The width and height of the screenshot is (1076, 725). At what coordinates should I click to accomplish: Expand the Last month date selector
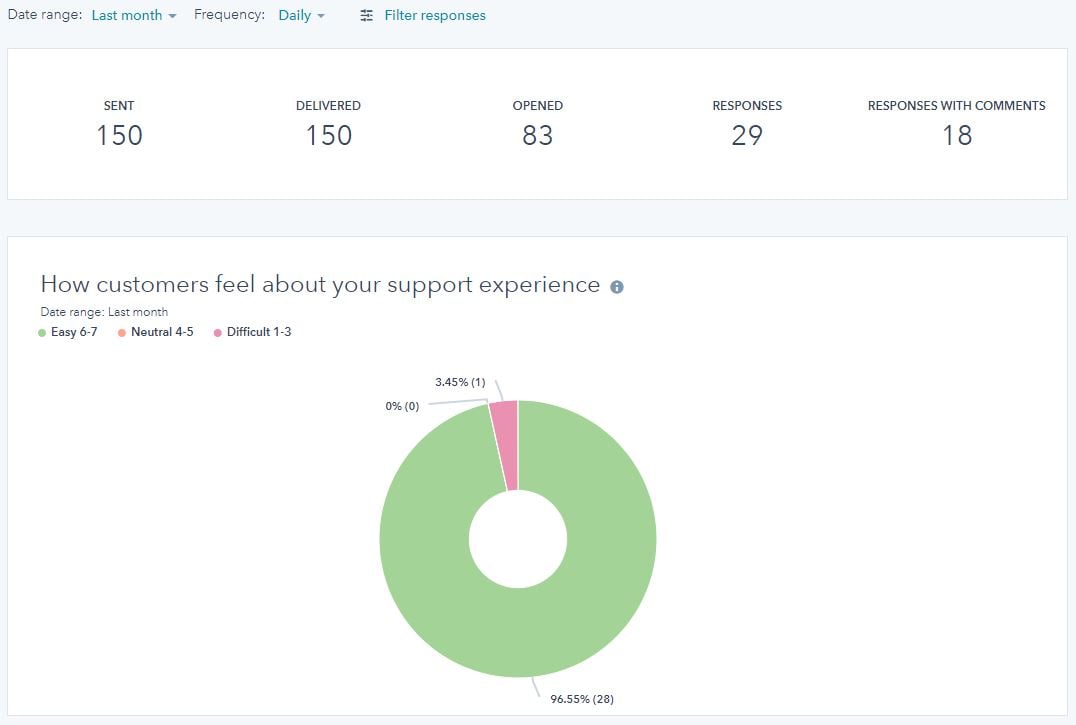[133, 15]
